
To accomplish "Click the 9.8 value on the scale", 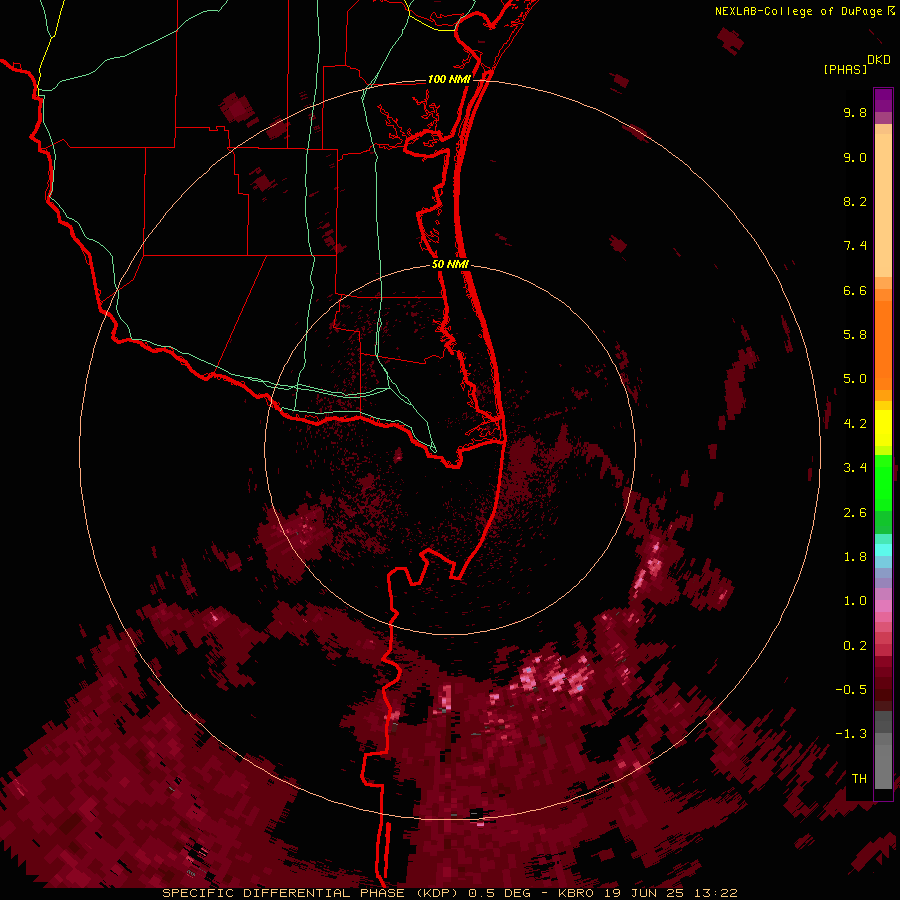I will pos(855,112).
